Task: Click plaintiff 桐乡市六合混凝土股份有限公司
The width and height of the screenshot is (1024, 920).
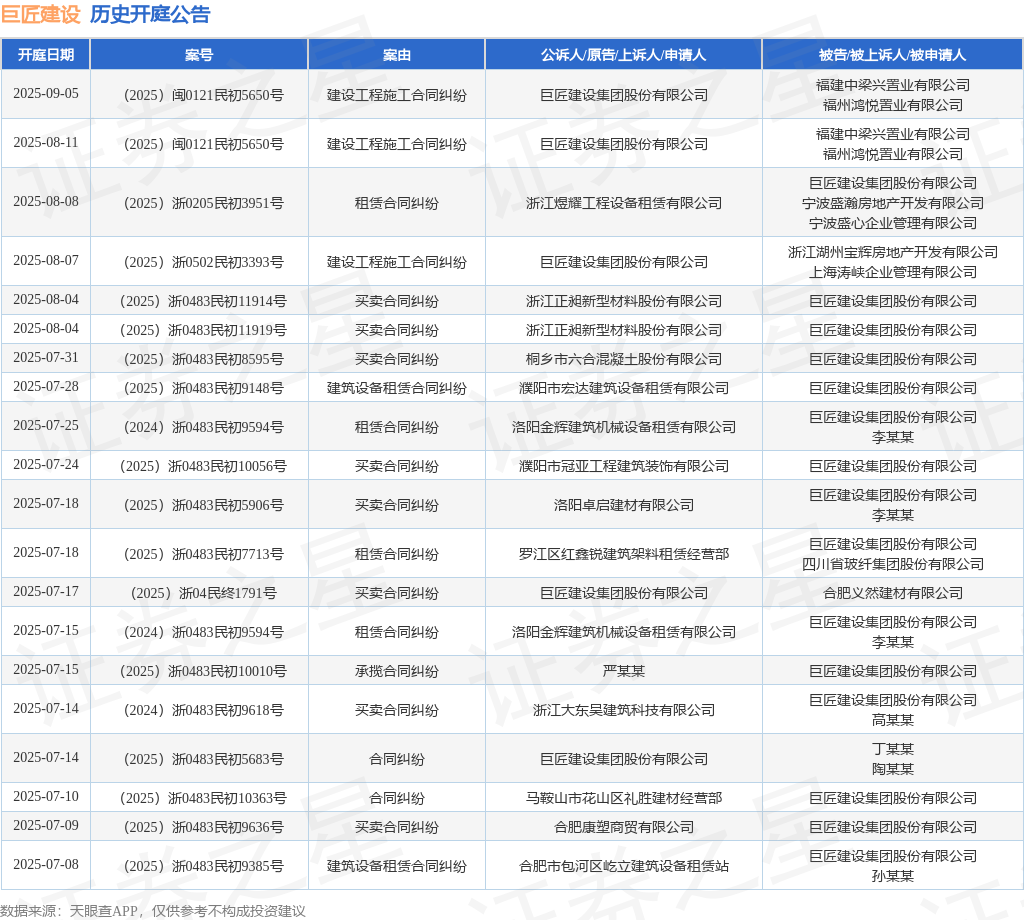Action: [624, 359]
